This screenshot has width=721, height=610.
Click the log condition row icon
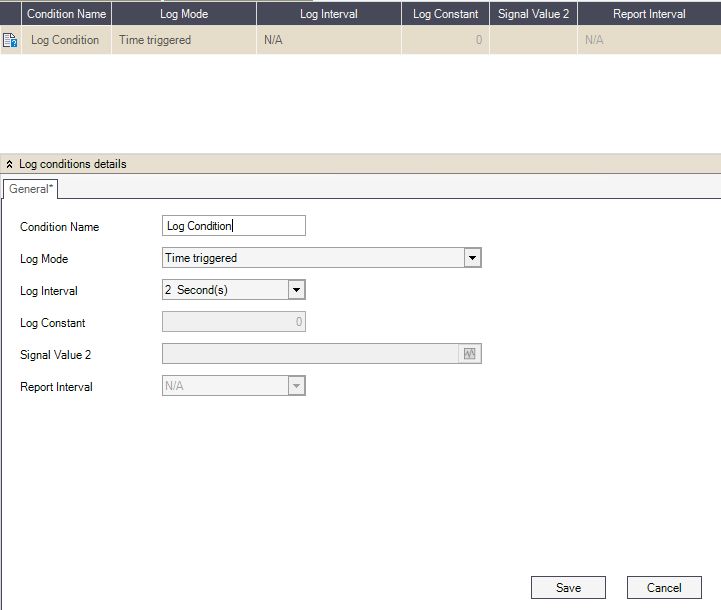tap(11, 40)
